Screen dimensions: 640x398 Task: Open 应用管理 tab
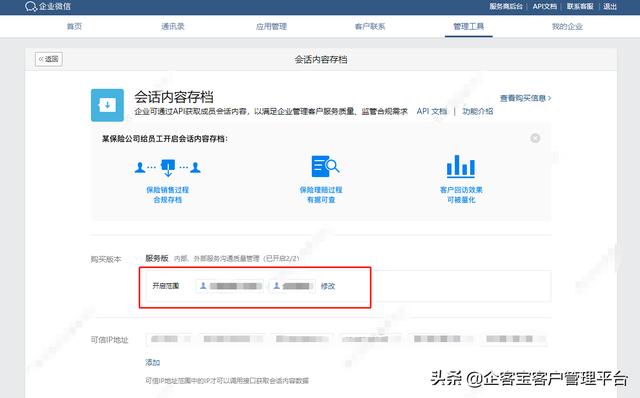[x=271, y=27]
